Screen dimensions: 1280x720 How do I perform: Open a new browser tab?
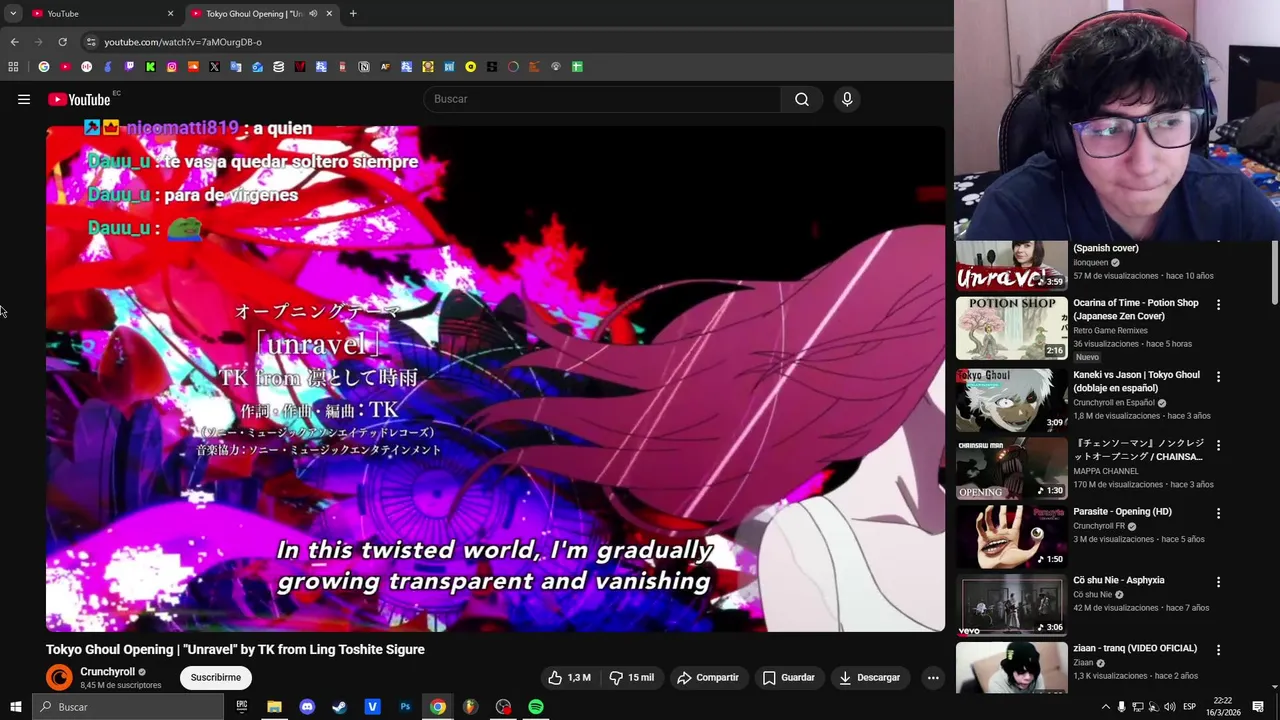(353, 14)
